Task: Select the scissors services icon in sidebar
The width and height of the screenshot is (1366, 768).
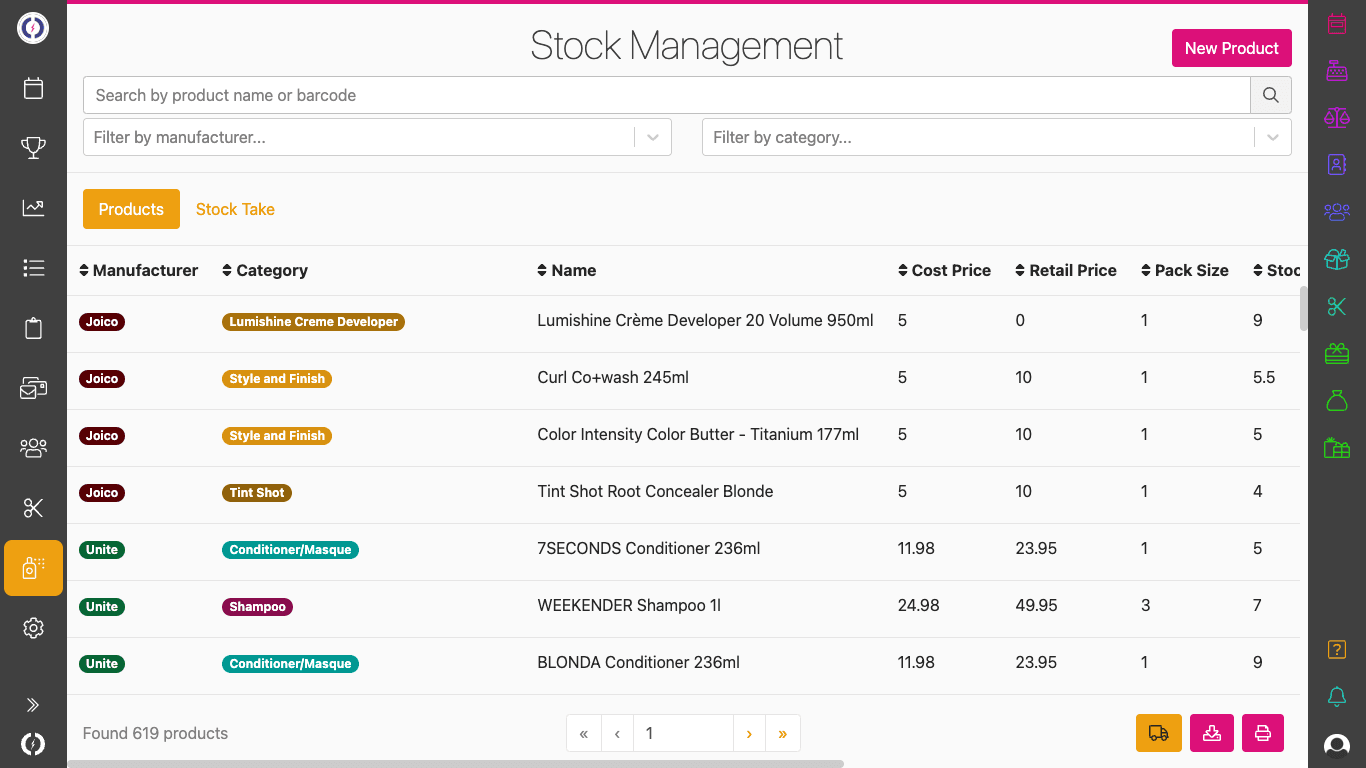Action: 33,508
